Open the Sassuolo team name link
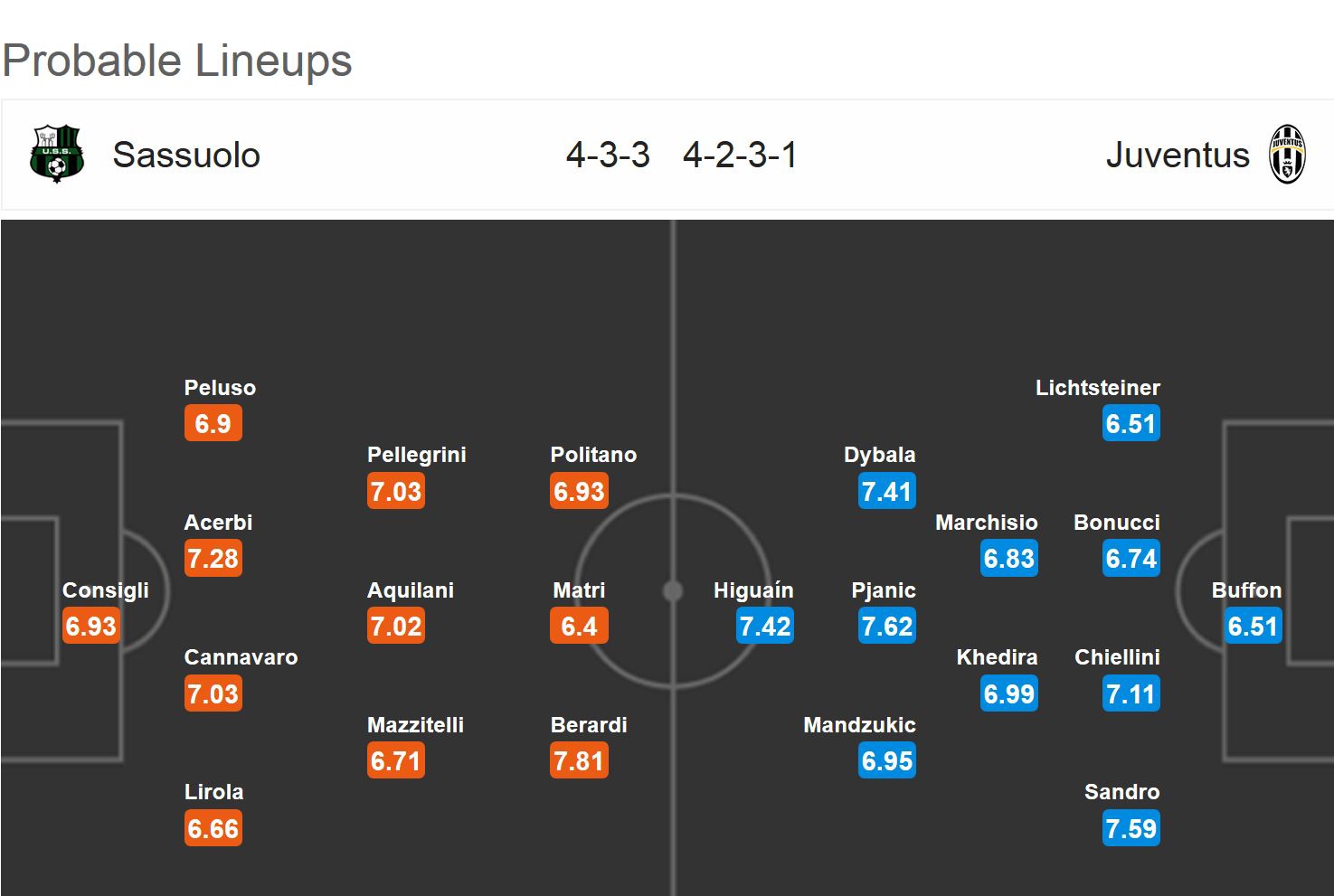 (x=186, y=156)
